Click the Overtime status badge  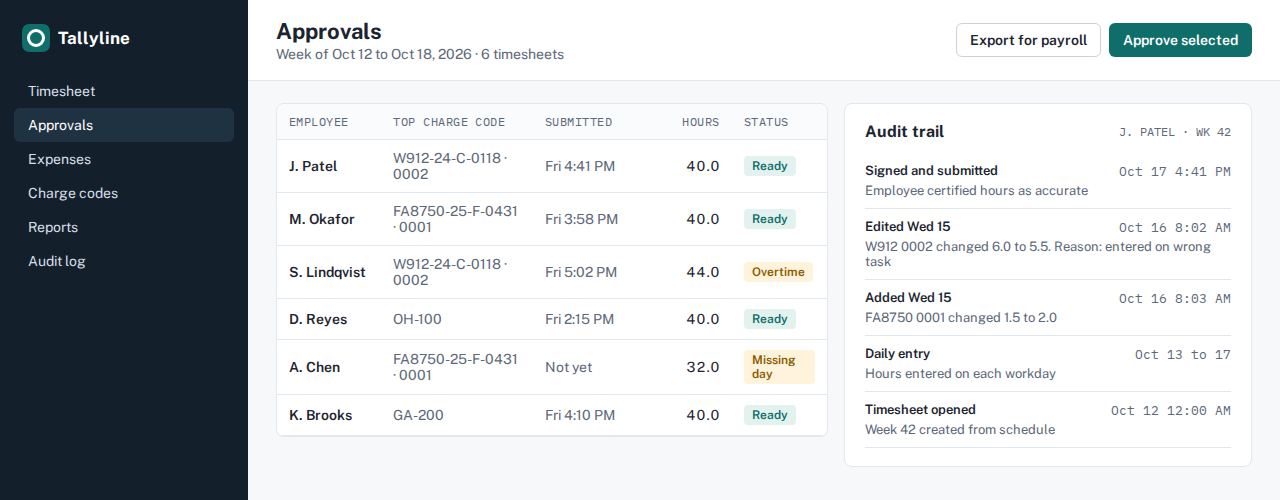click(x=778, y=272)
